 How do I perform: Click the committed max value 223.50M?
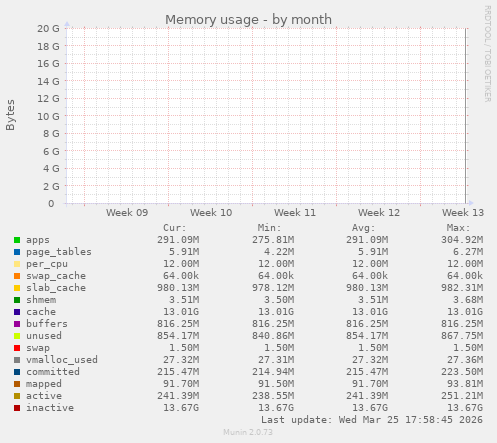[x=462, y=372]
